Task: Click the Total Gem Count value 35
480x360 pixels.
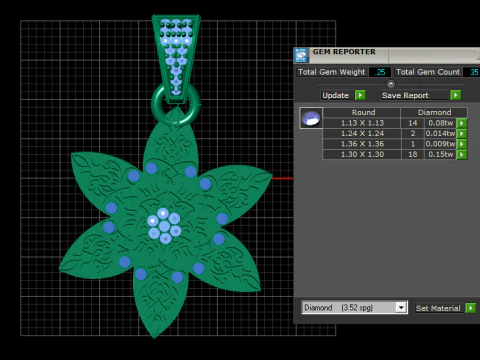Action: [473, 72]
